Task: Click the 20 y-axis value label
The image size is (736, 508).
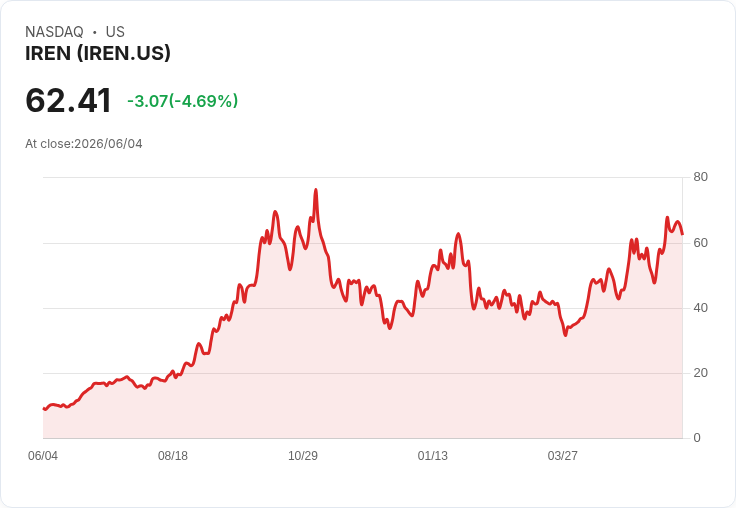Action: tap(700, 373)
